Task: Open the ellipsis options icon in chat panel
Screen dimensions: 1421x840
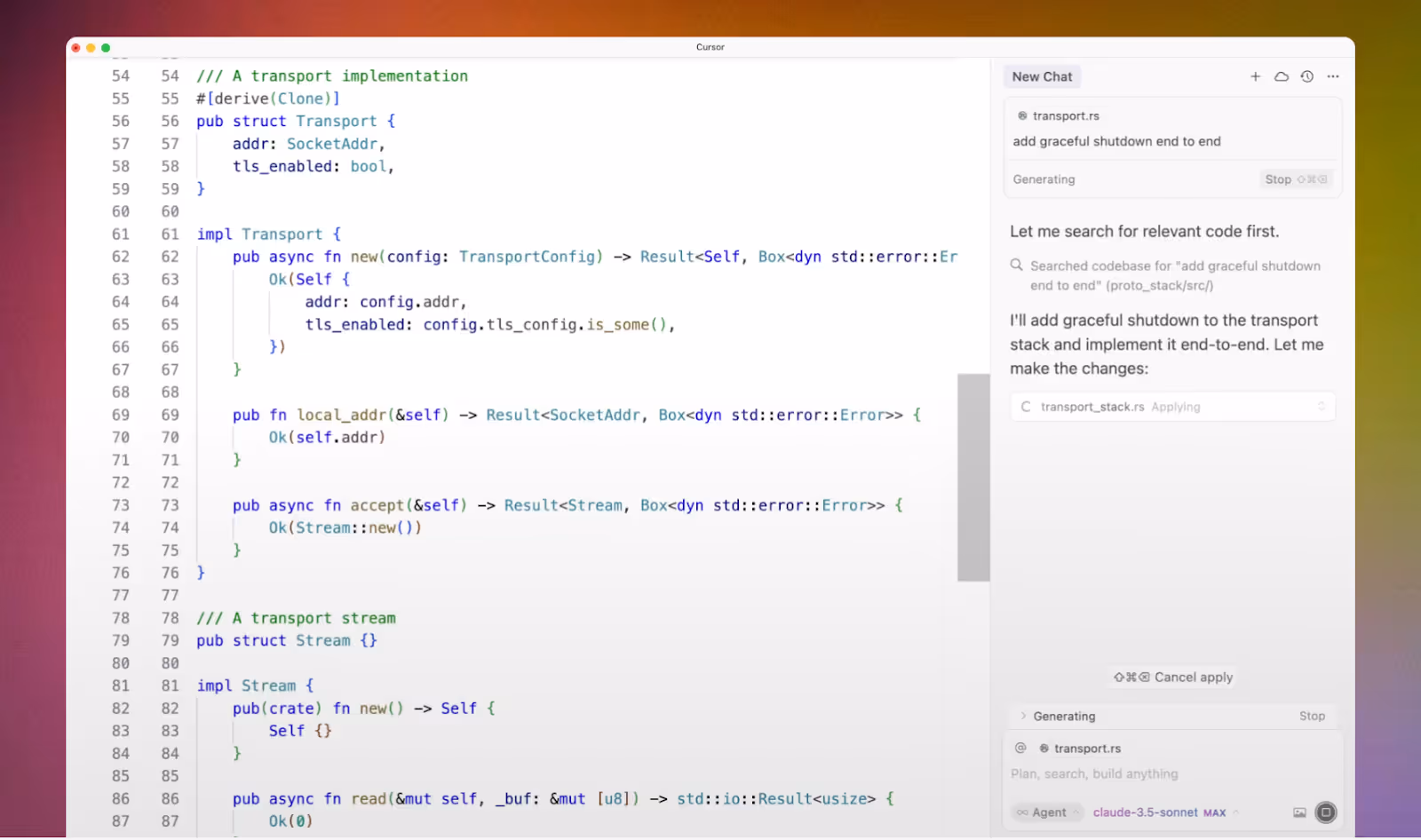Action: pyautogui.click(x=1333, y=76)
